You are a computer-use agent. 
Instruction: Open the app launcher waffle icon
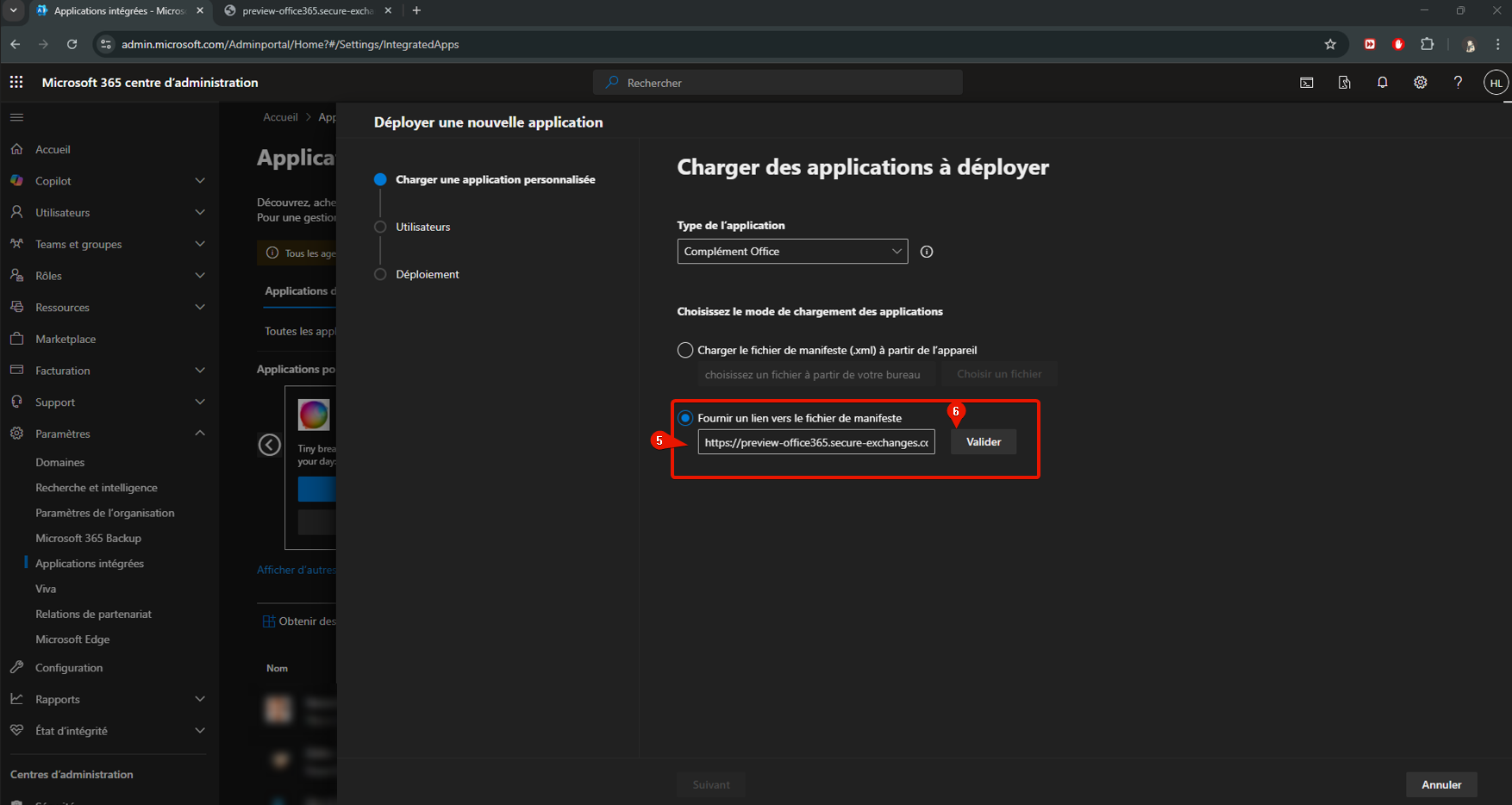click(16, 83)
